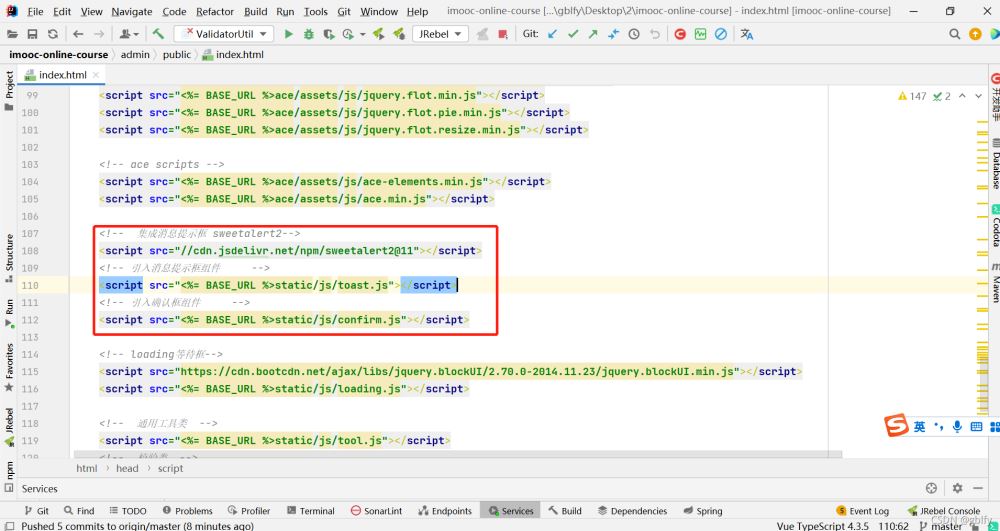The height and width of the screenshot is (531, 1000).
Task: Open file with the toolbar folder icon
Action: click(12, 34)
